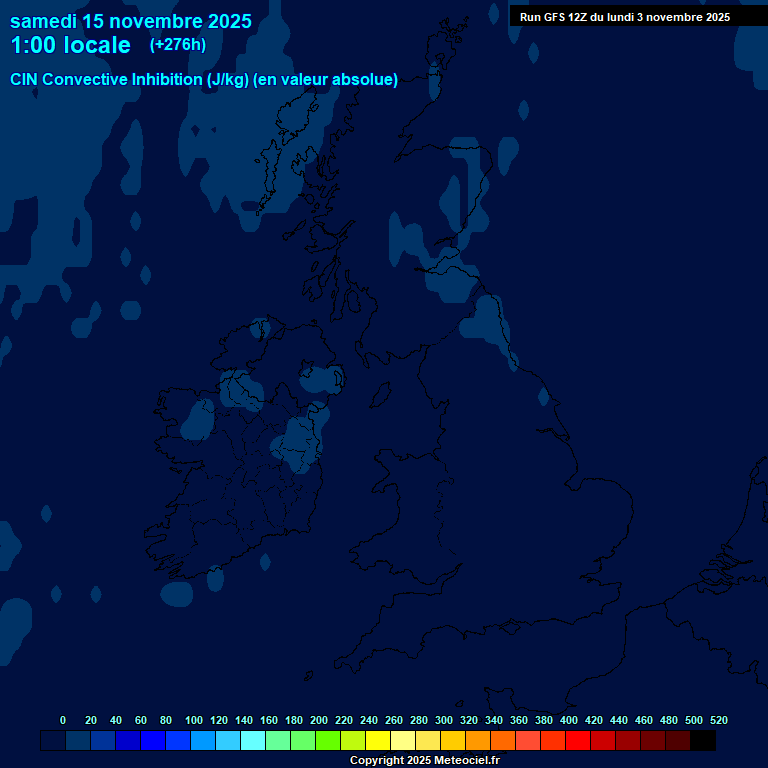
Task: Click the date title 'samedi 15 novembre 2025'
Action: pyautogui.click(x=131, y=21)
